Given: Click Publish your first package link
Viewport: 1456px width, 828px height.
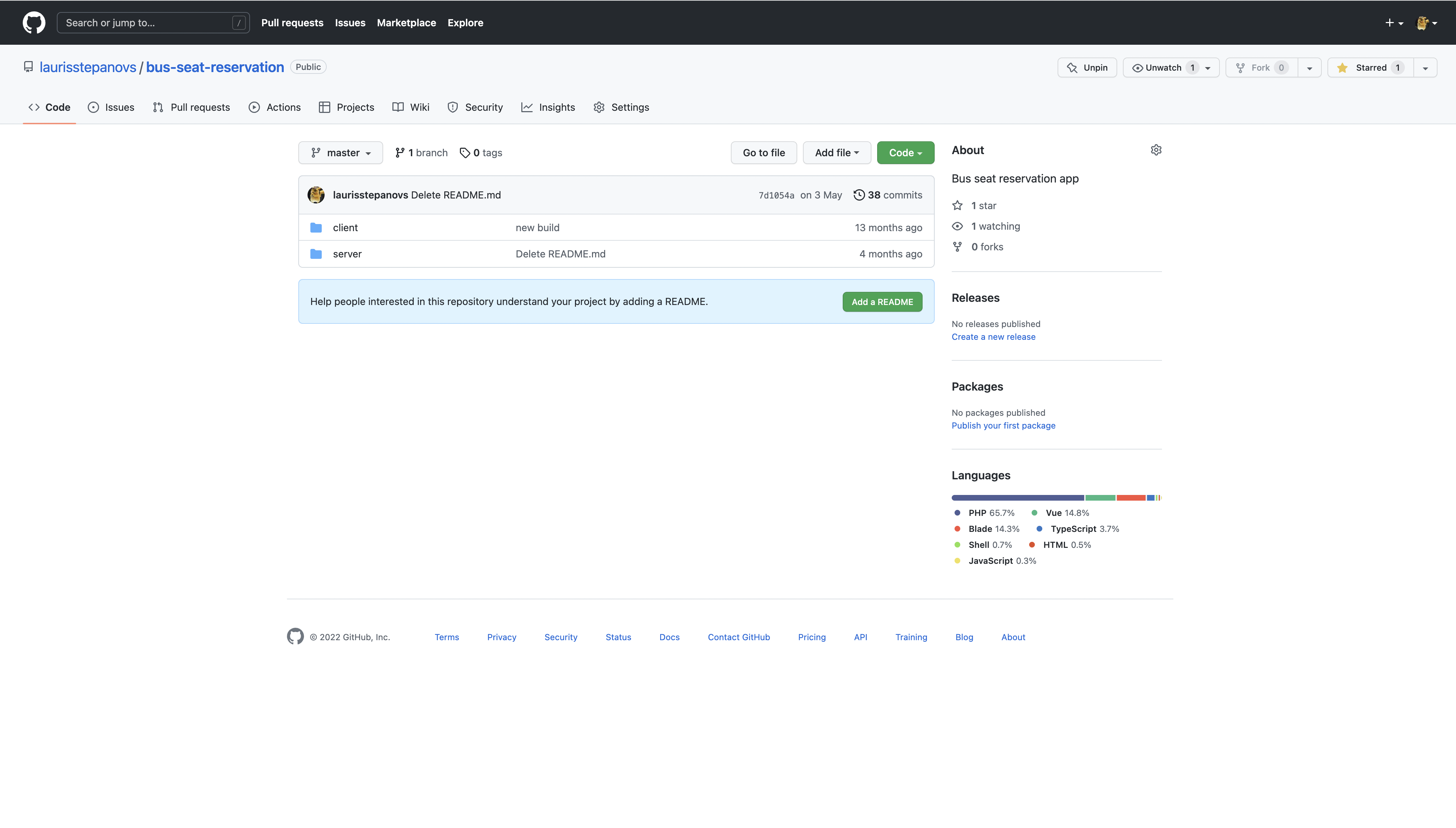Looking at the screenshot, I should point(1003,425).
